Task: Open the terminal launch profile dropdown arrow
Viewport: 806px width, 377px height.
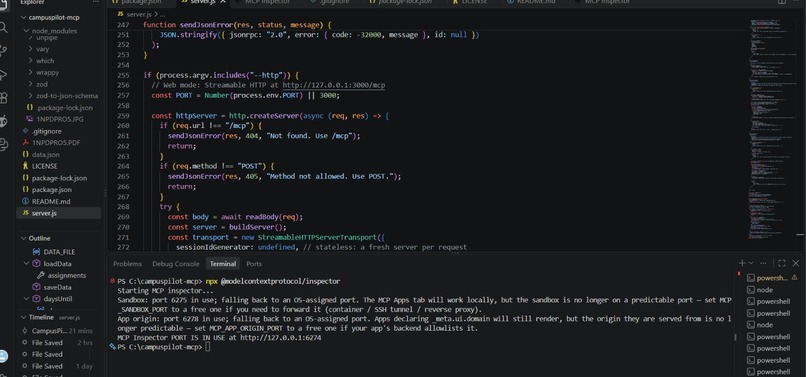Action: point(751,263)
